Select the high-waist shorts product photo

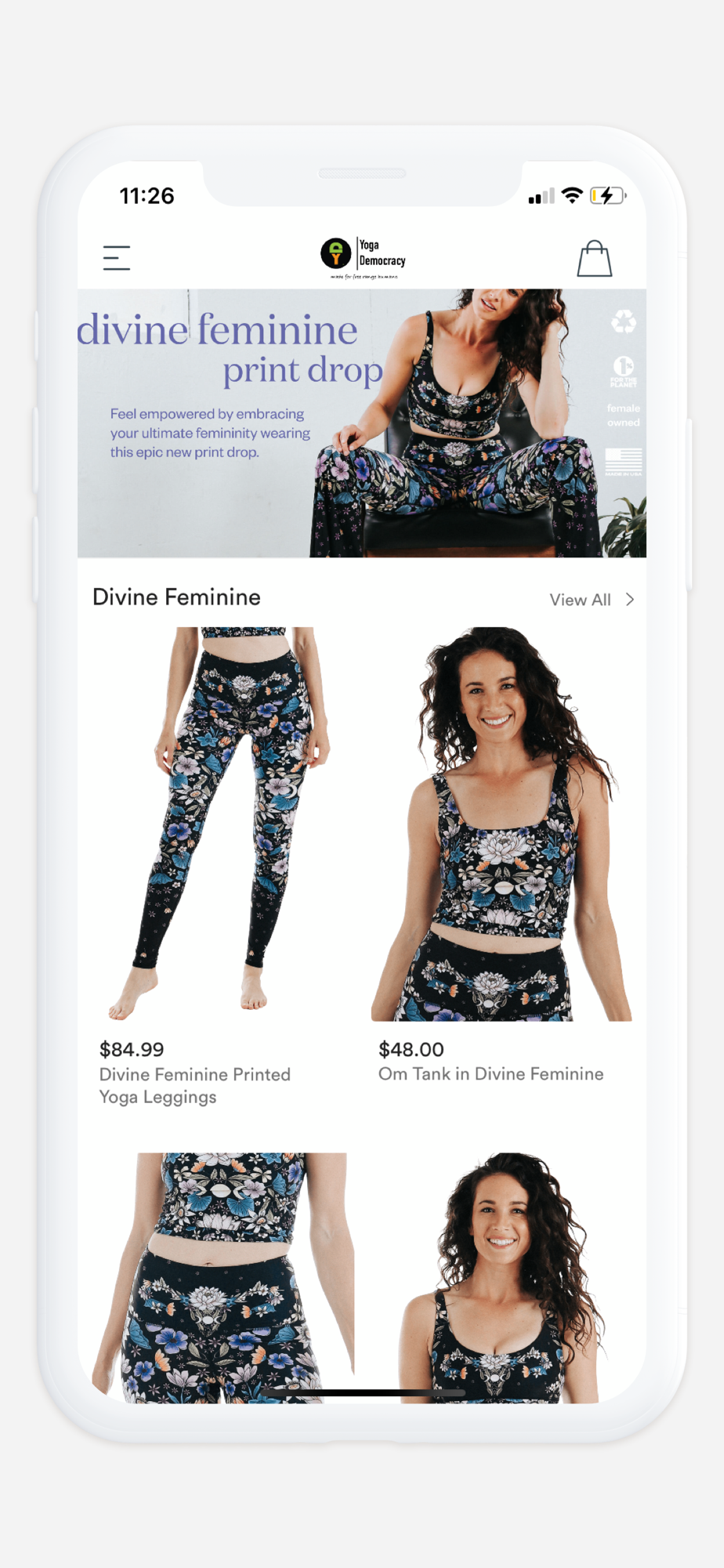click(x=222, y=1277)
